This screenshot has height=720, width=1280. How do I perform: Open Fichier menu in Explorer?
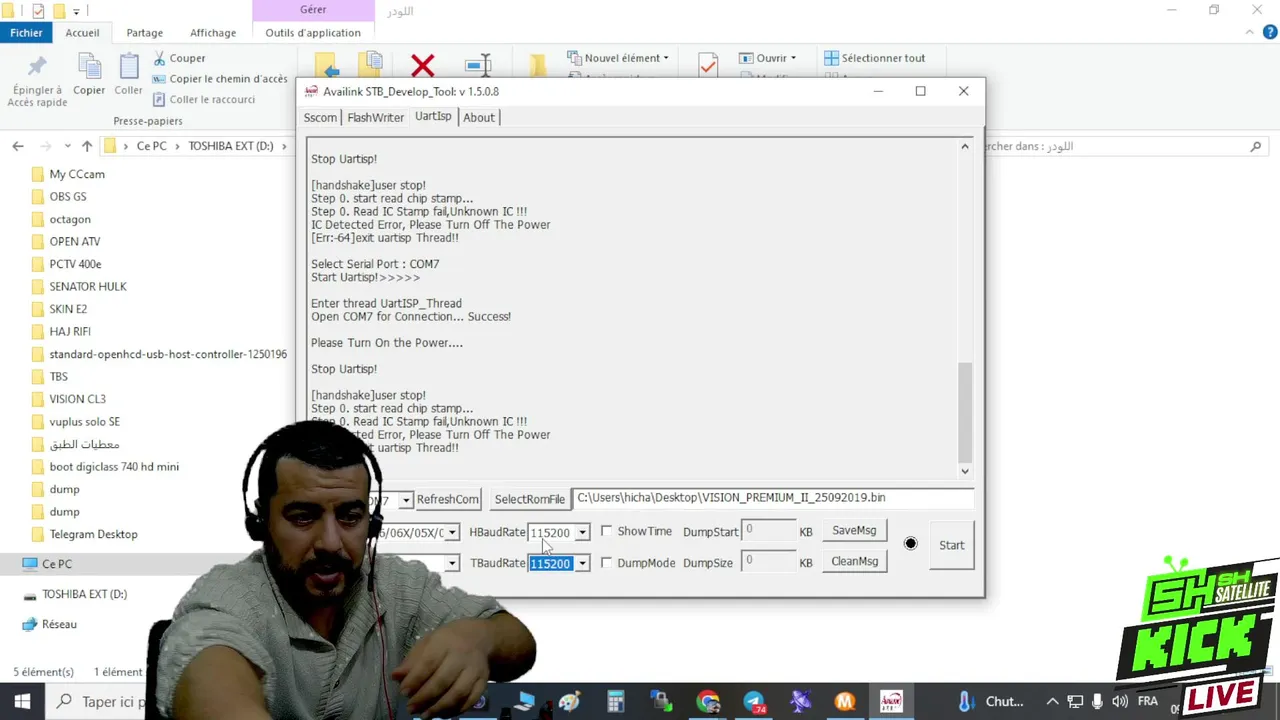(x=27, y=32)
